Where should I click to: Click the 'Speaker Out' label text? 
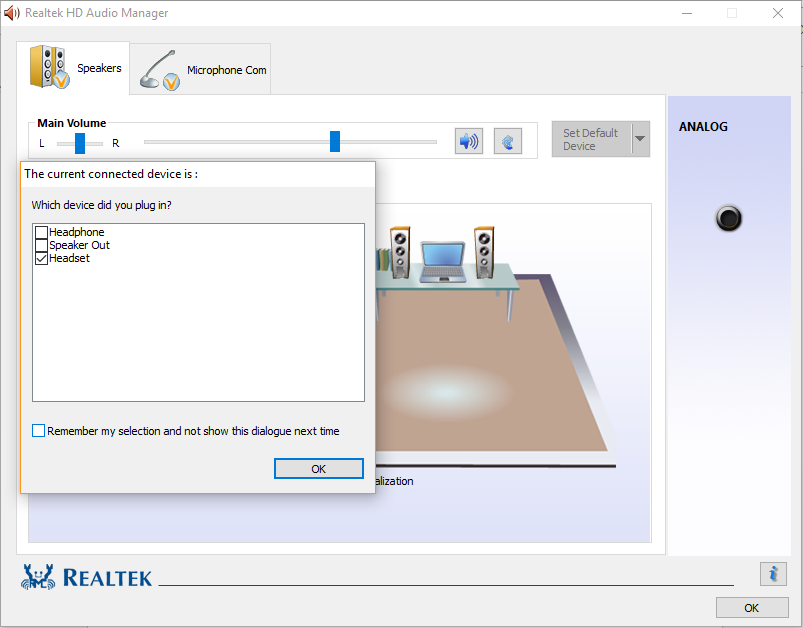click(79, 245)
